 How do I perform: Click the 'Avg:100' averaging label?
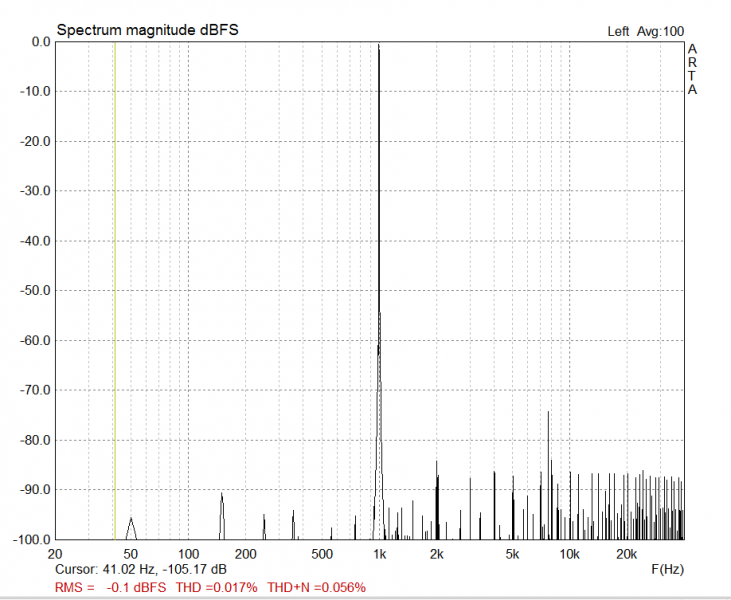(660, 32)
